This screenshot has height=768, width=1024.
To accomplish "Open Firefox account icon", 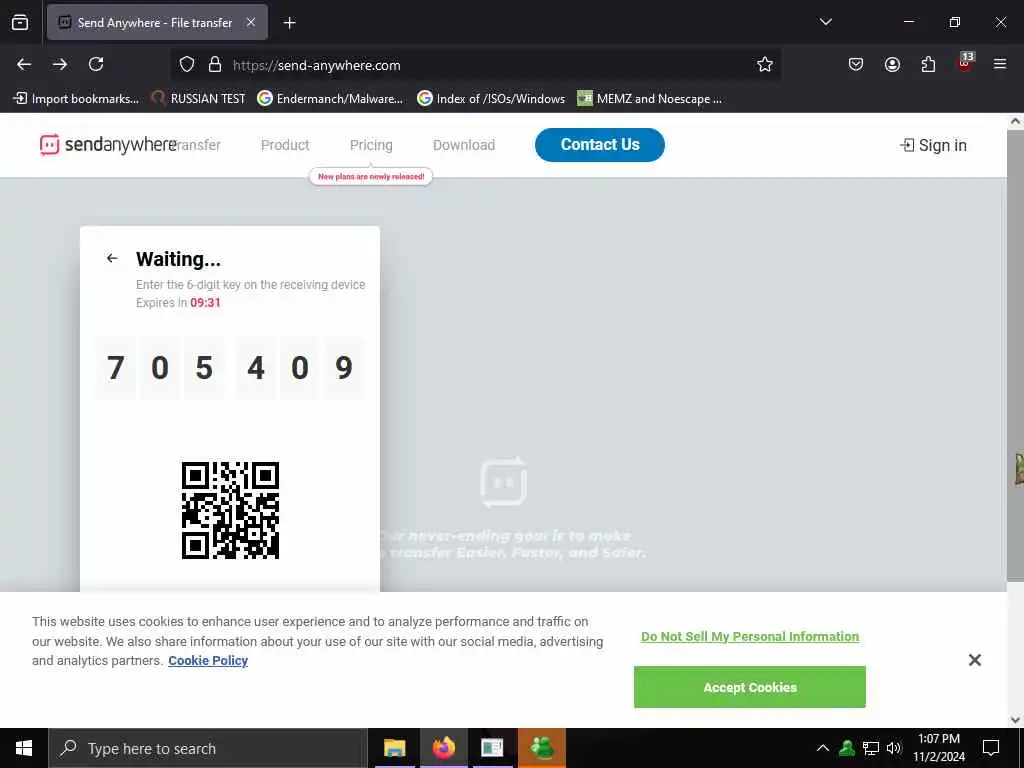I will tap(892, 64).
